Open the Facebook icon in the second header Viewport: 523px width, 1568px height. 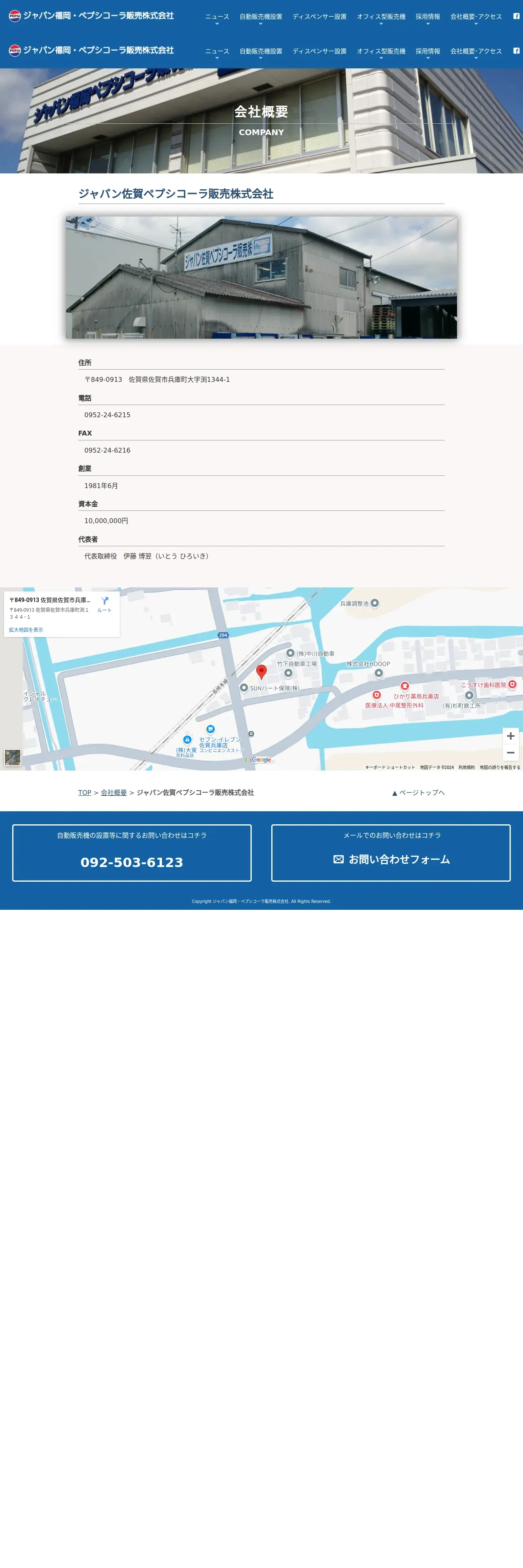point(516,51)
